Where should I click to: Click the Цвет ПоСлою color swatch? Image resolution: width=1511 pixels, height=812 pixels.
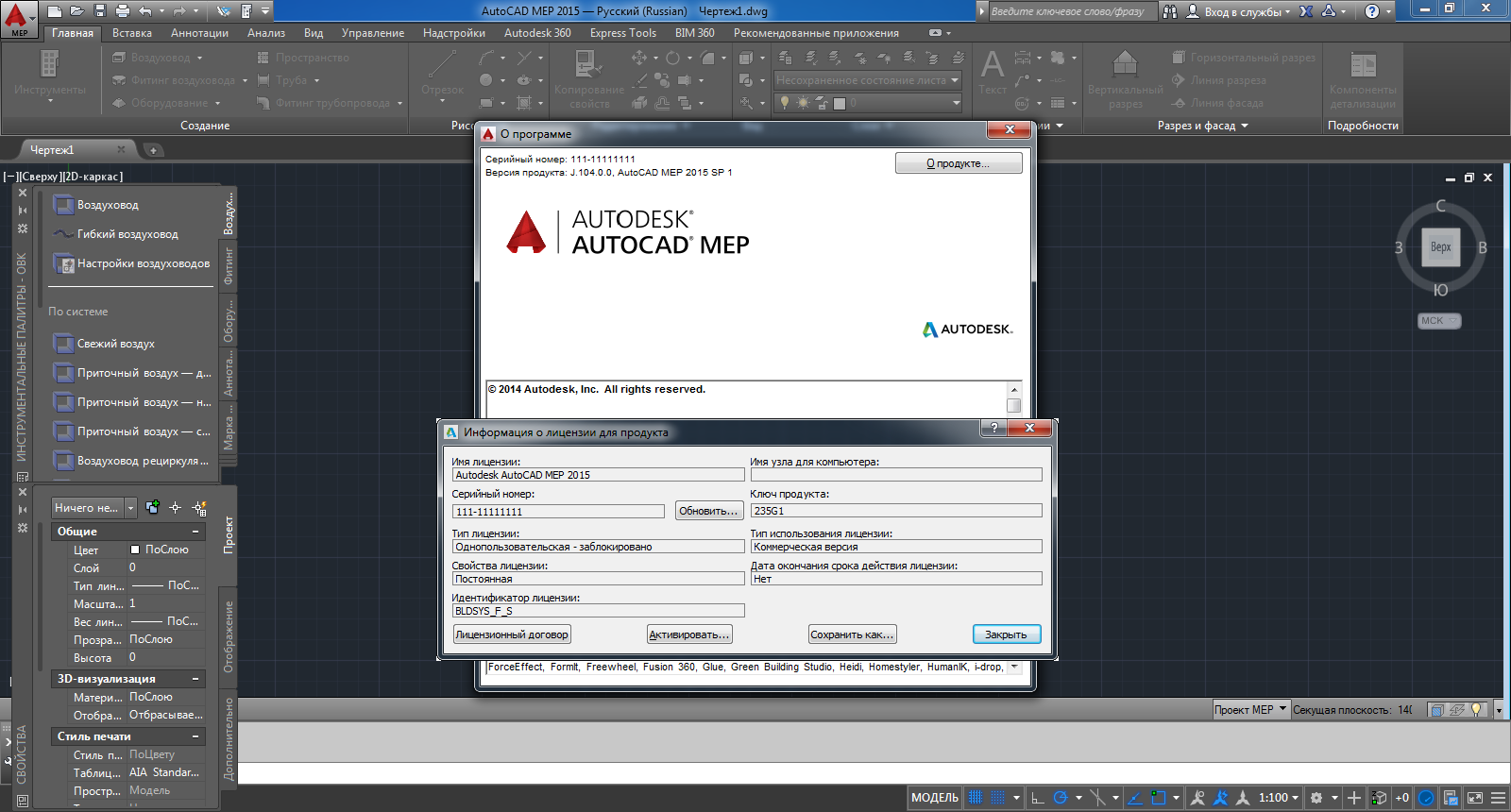(x=135, y=550)
